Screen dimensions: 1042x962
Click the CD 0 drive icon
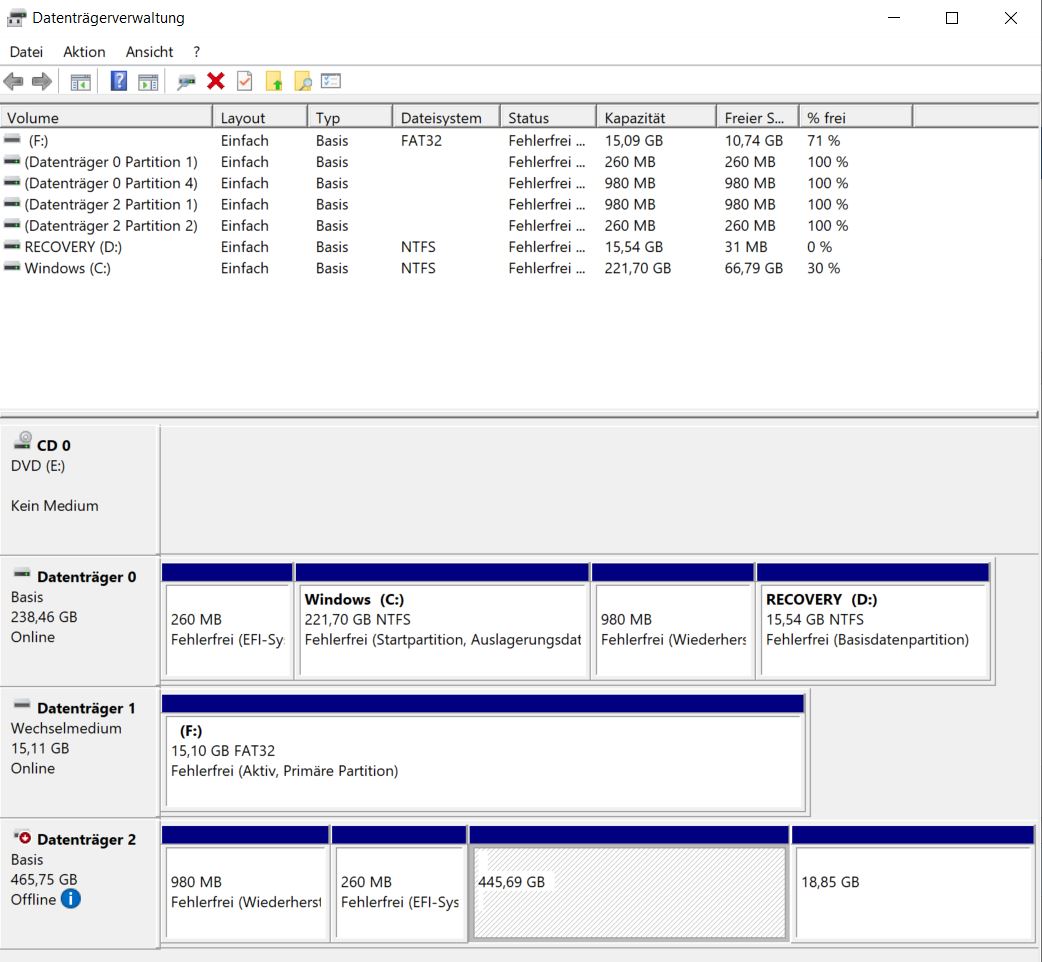pos(24,440)
